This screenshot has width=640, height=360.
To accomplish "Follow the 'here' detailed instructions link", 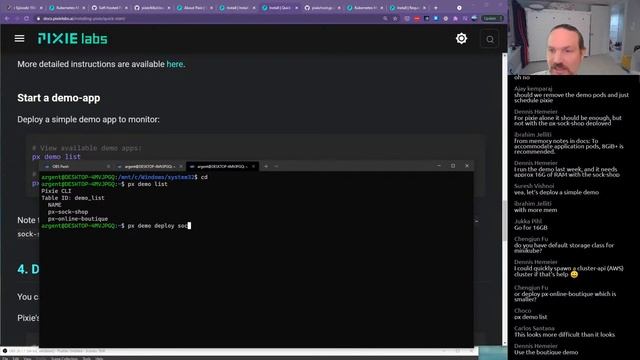I will (x=175, y=64).
